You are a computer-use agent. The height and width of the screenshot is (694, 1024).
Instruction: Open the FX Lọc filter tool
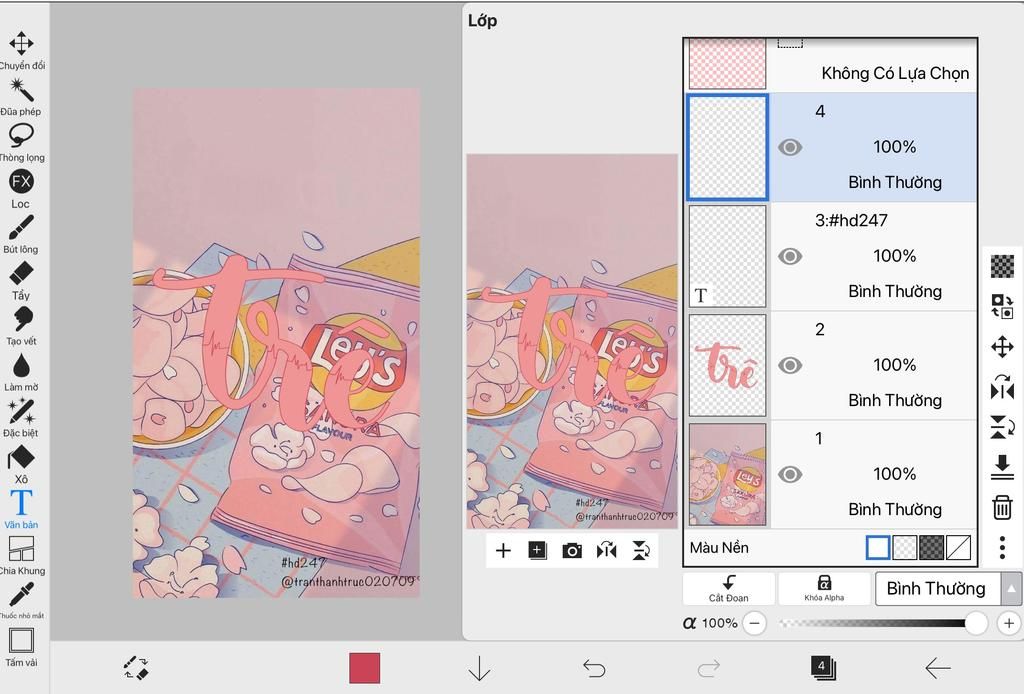pos(21,189)
